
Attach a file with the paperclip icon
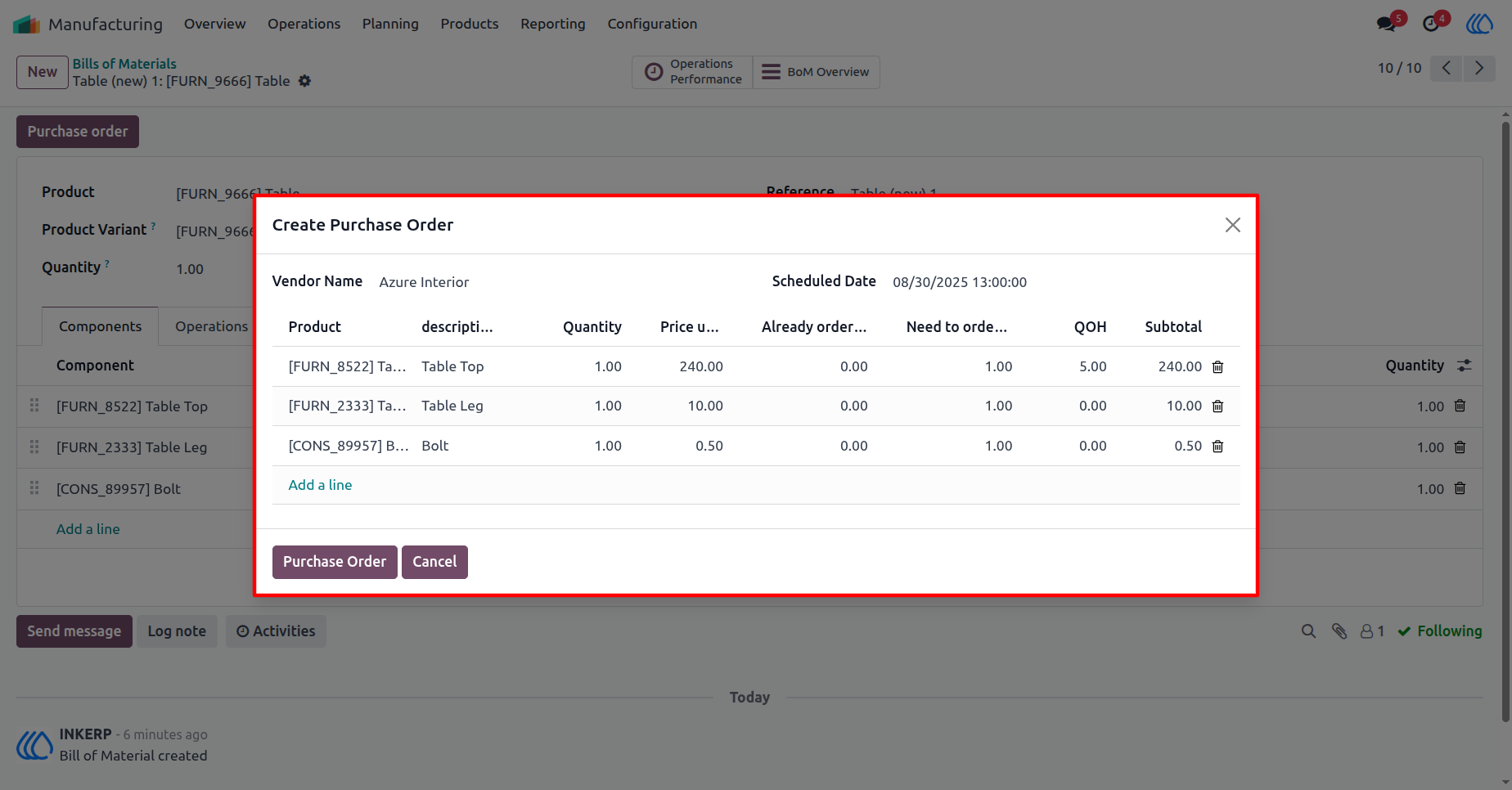(x=1339, y=631)
